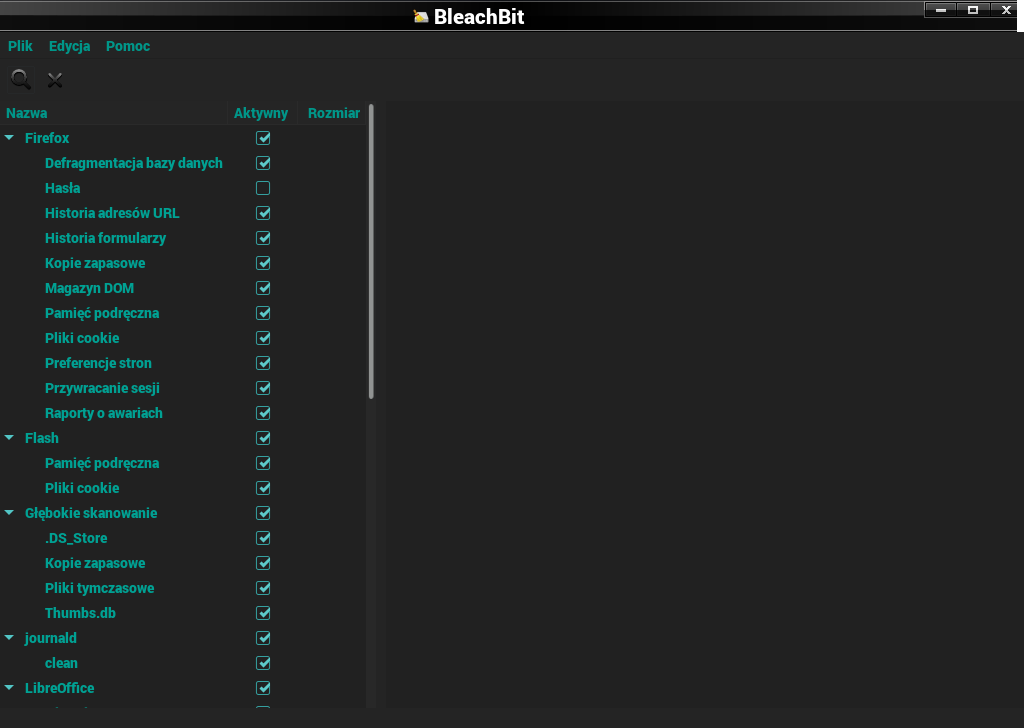Click the magnifier Preview toolbar icon
The width and height of the screenshot is (1024, 728).
(x=20, y=80)
